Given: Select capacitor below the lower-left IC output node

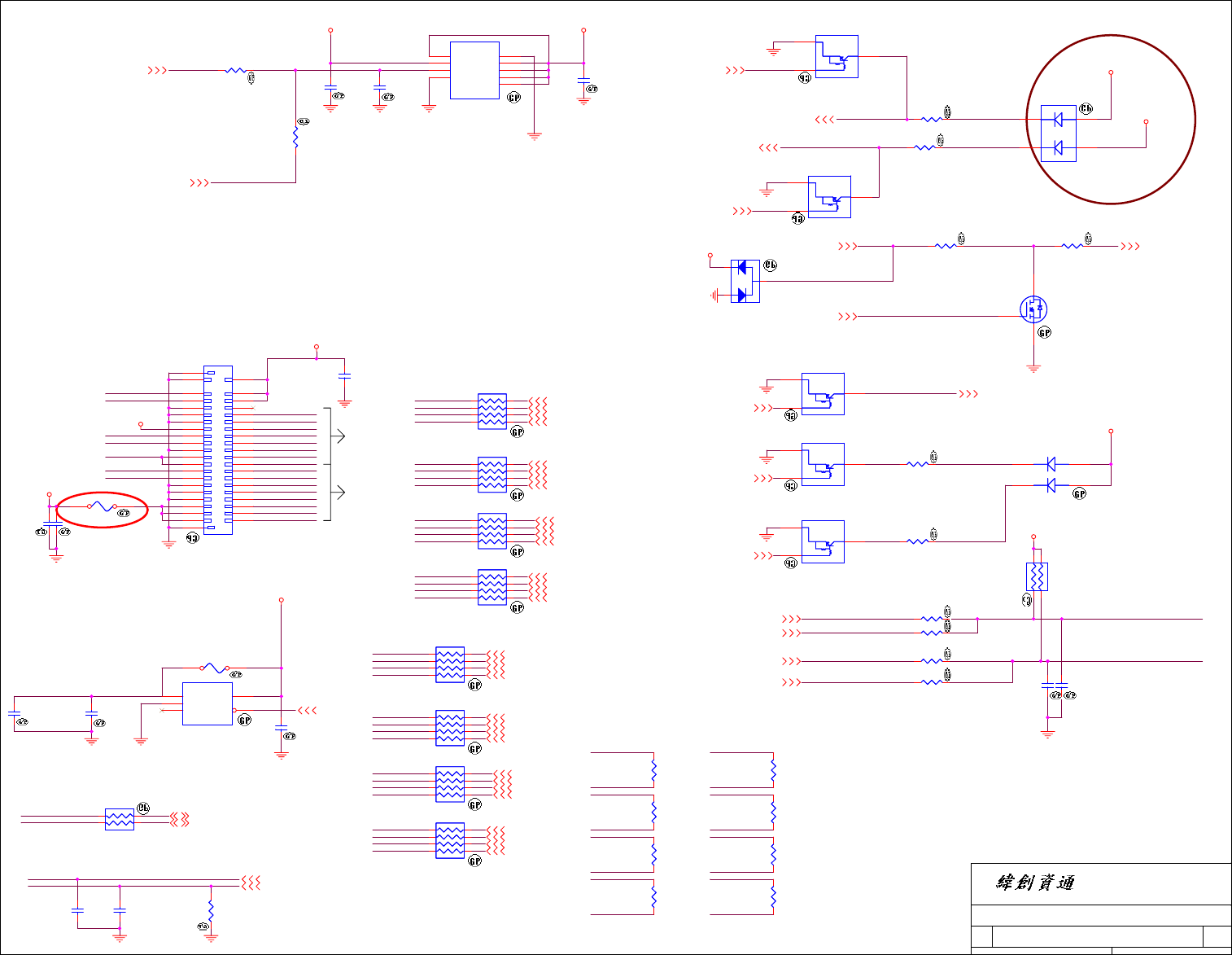Looking at the screenshot, I should click(x=282, y=727).
